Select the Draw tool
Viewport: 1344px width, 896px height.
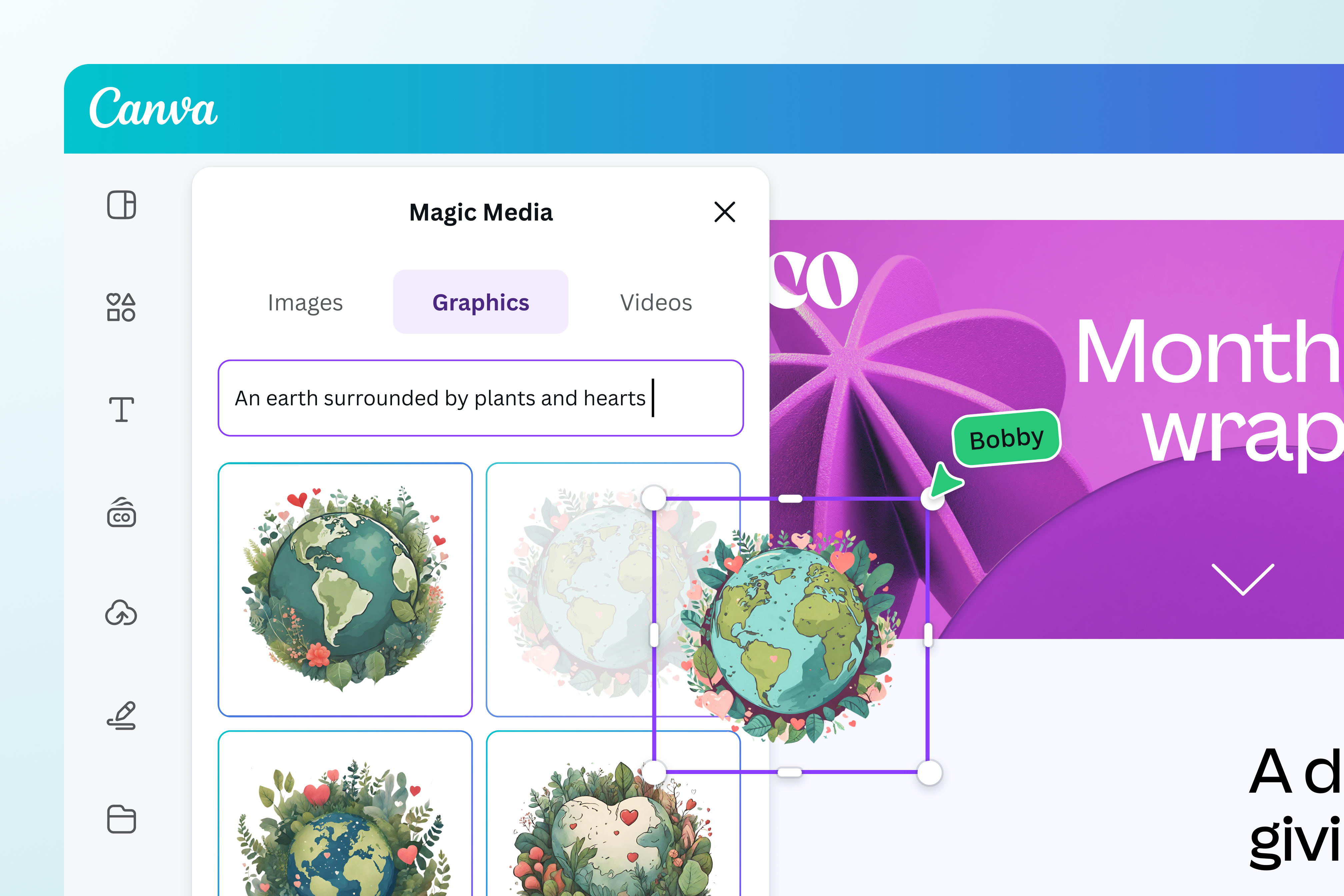(x=121, y=716)
